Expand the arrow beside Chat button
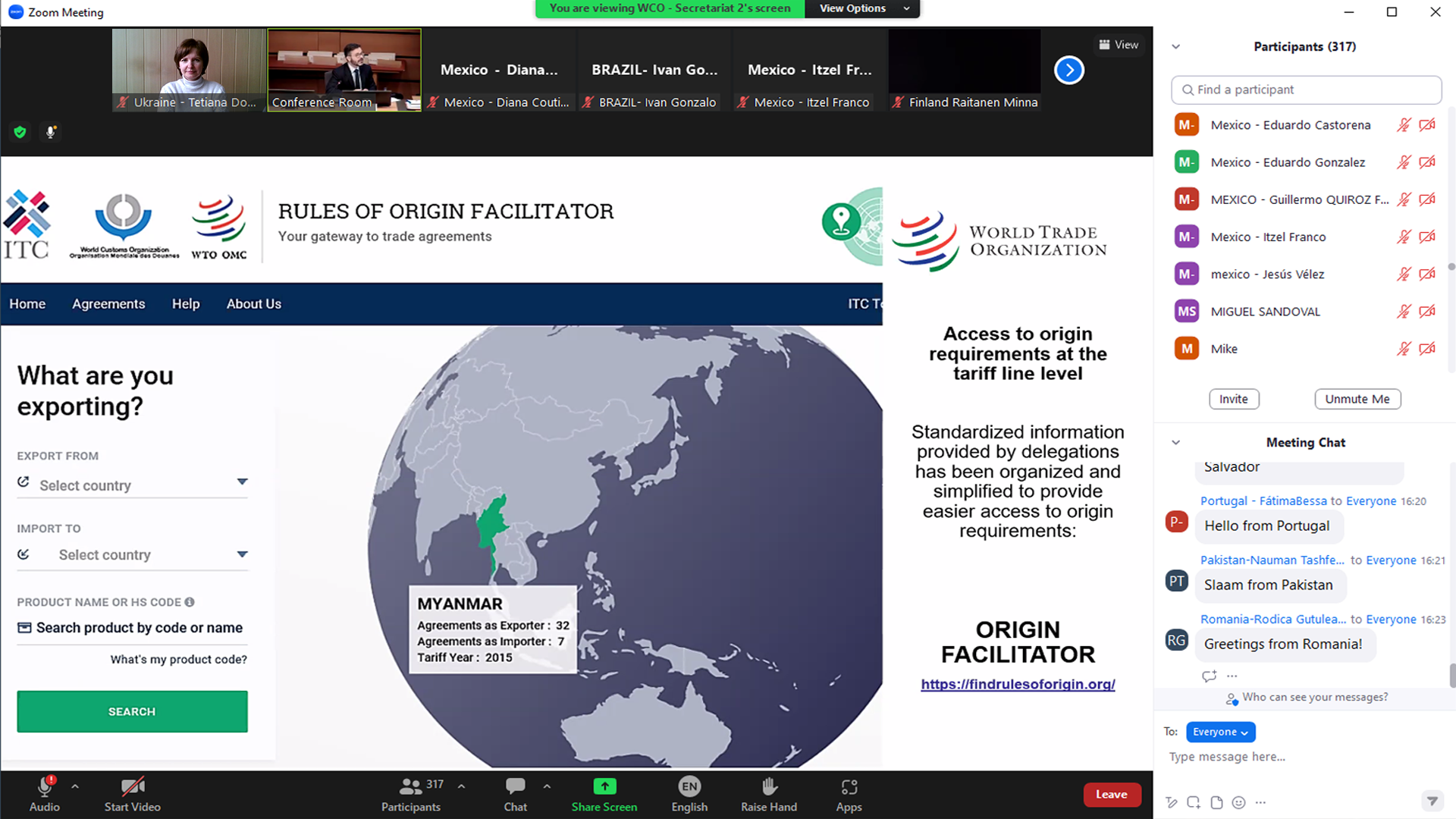The width and height of the screenshot is (1456, 819). [547, 786]
